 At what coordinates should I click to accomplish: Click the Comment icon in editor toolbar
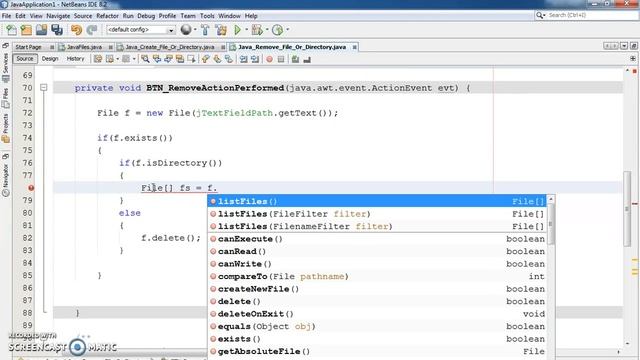point(295,60)
